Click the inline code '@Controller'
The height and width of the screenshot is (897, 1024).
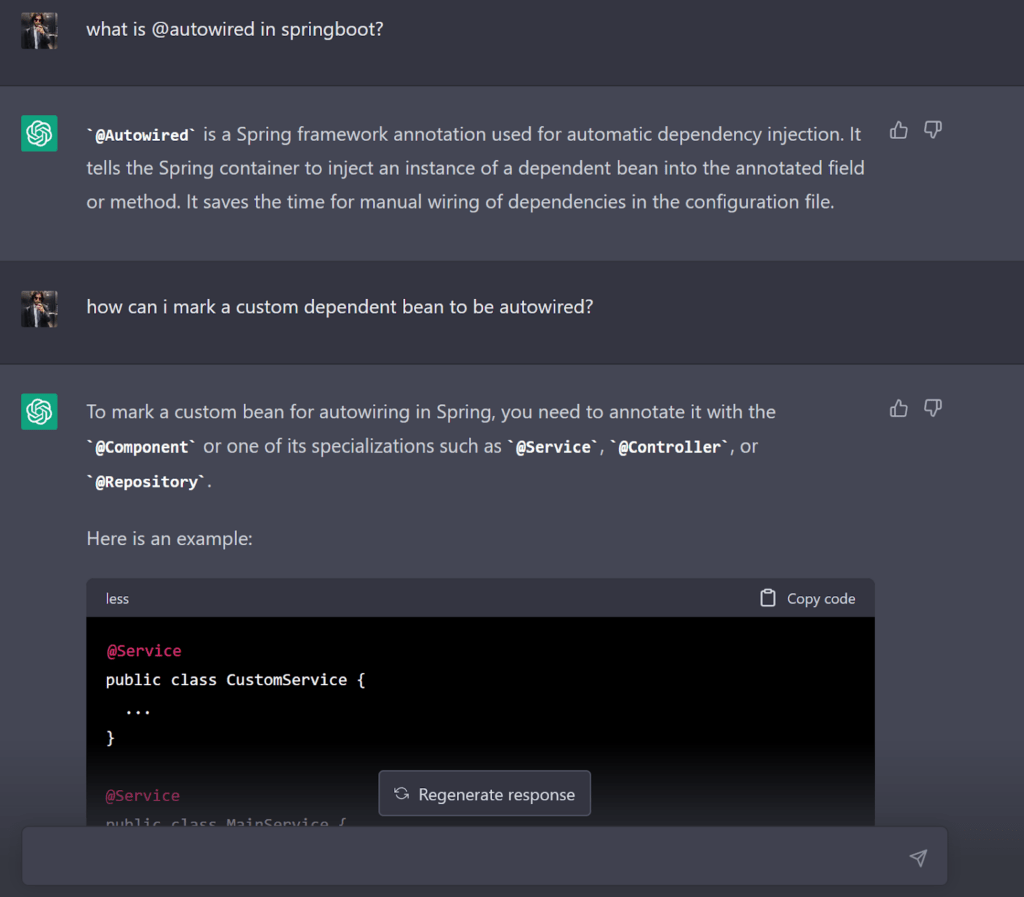669,447
